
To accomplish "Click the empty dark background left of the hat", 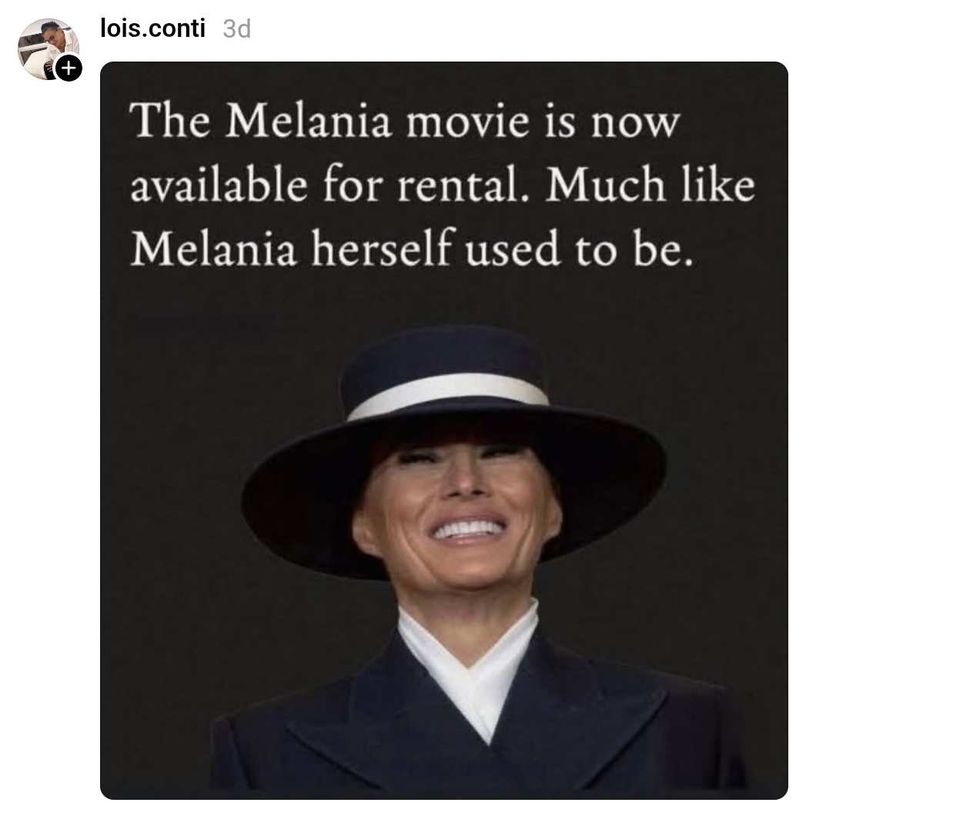I will (x=170, y=420).
